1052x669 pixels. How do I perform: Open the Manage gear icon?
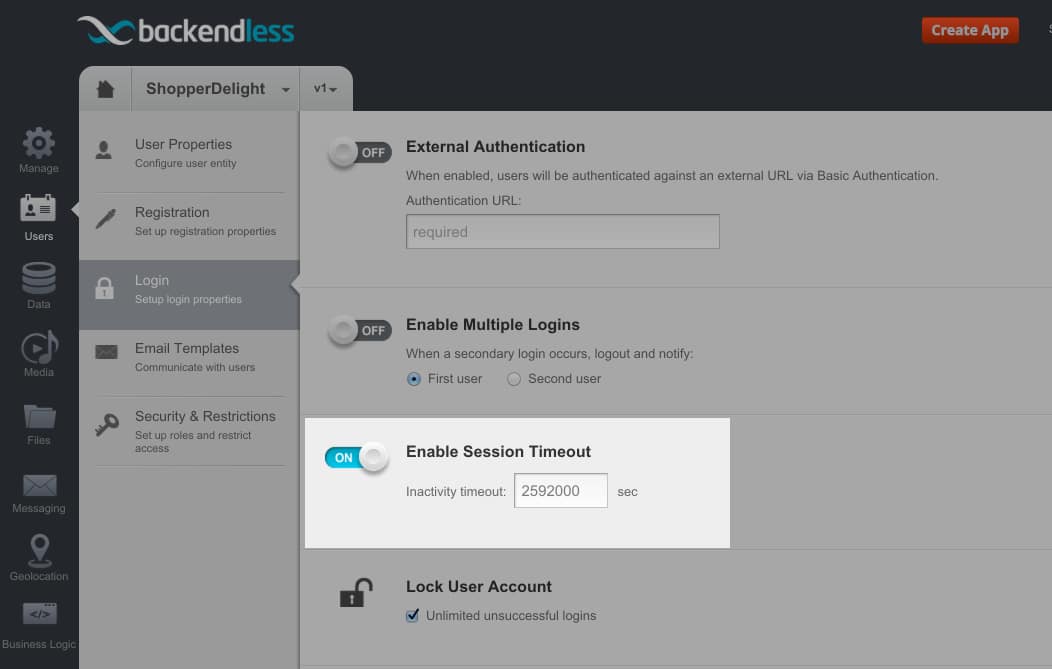point(39,144)
